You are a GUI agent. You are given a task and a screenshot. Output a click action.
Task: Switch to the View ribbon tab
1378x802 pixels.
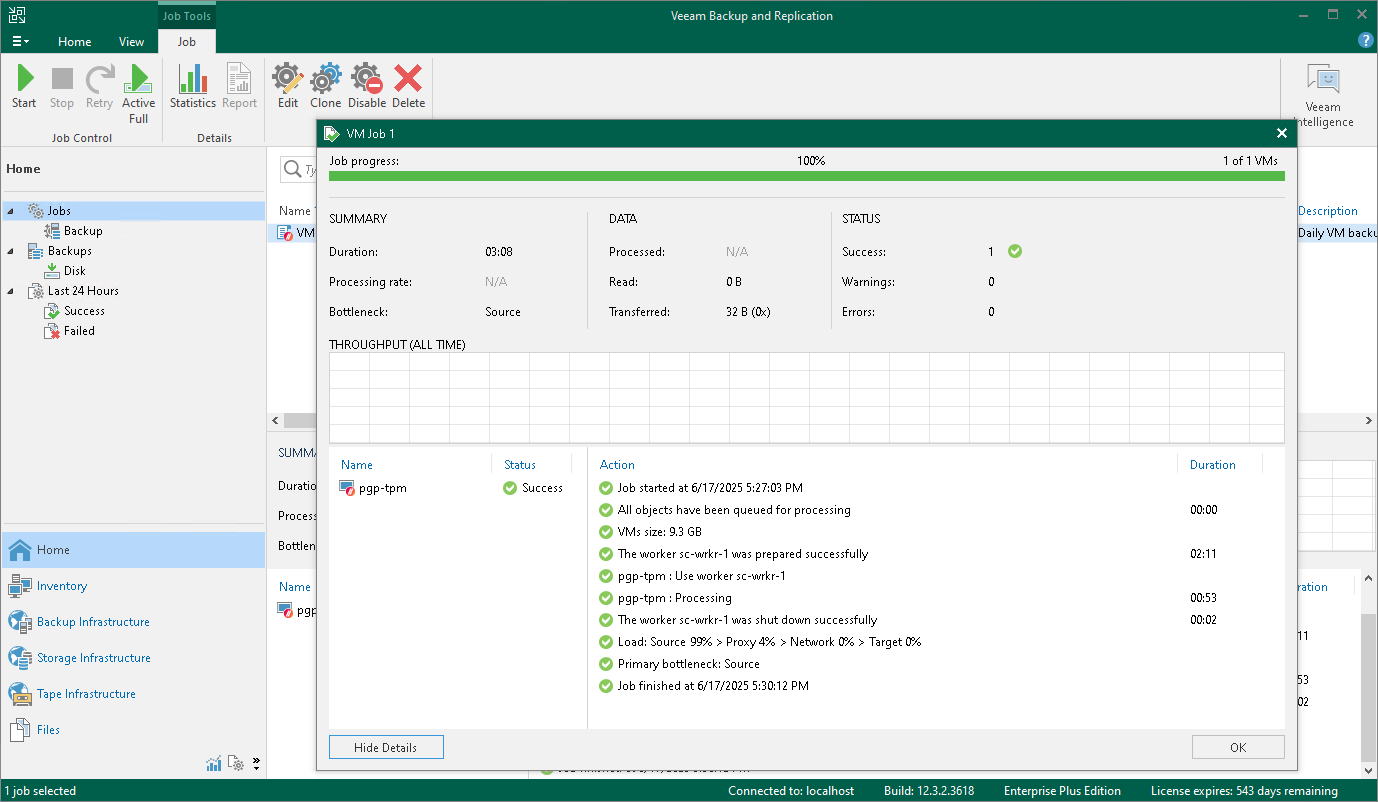click(x=131, y=42)
